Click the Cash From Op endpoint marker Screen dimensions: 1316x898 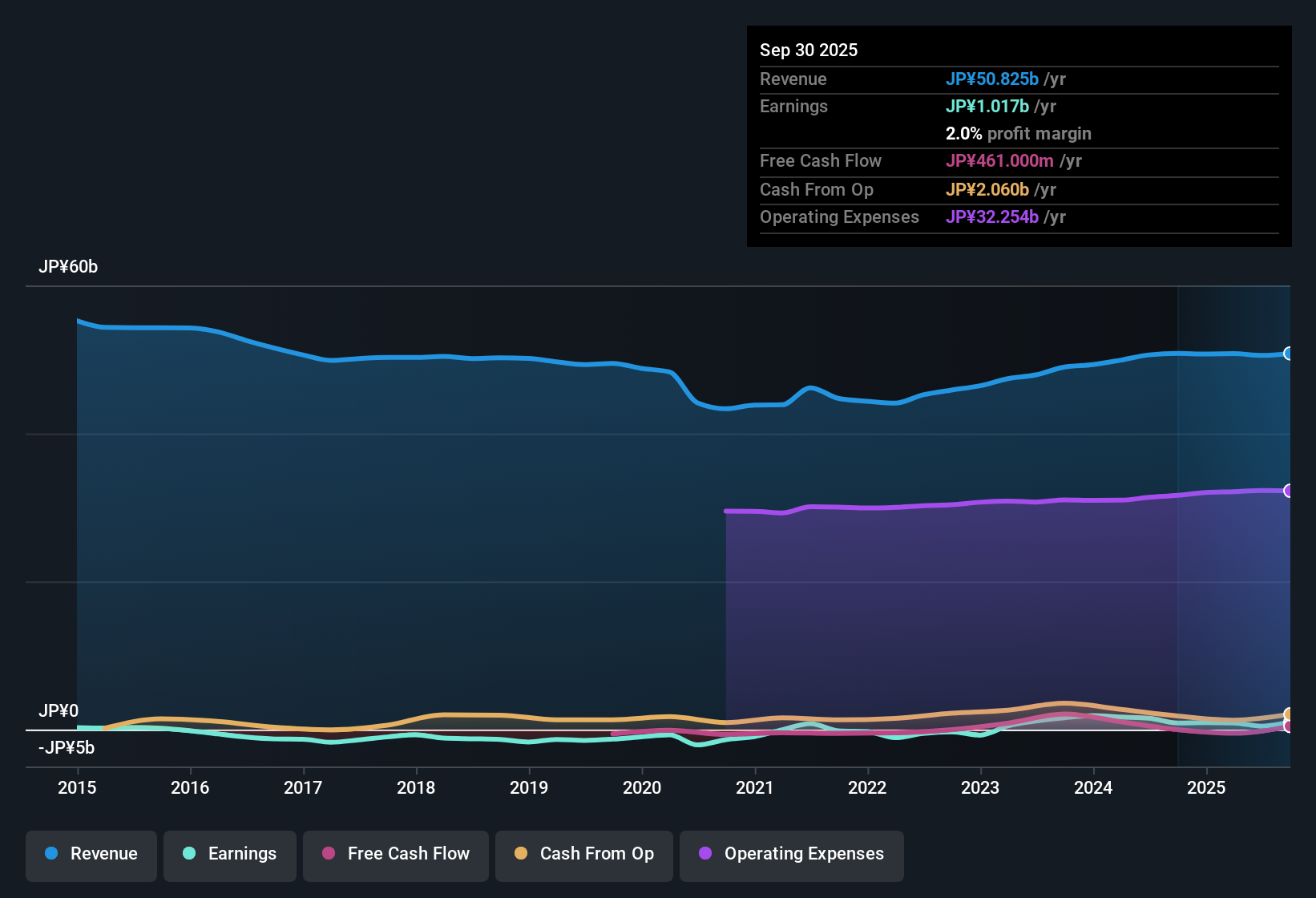point(1289,714)
